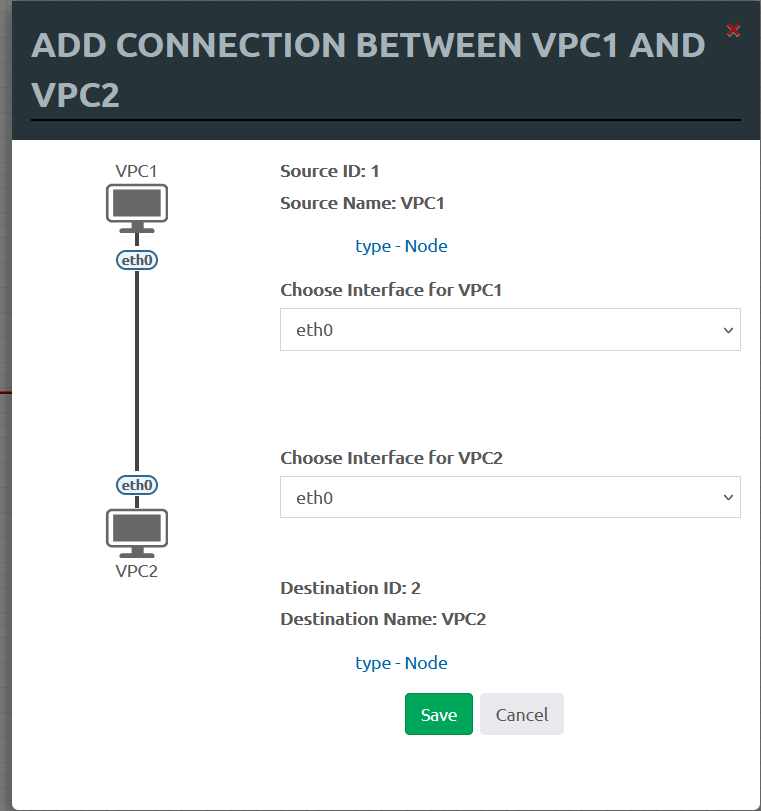Click the upper eth0 interface badge
The width and height of the screenshot is (761, 811).
click(x=137, y=260)
